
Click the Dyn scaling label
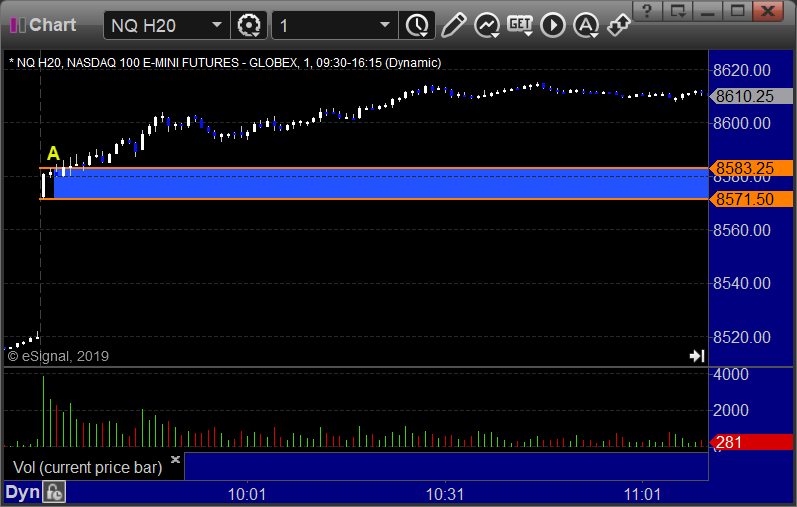(x=22, y=492)
